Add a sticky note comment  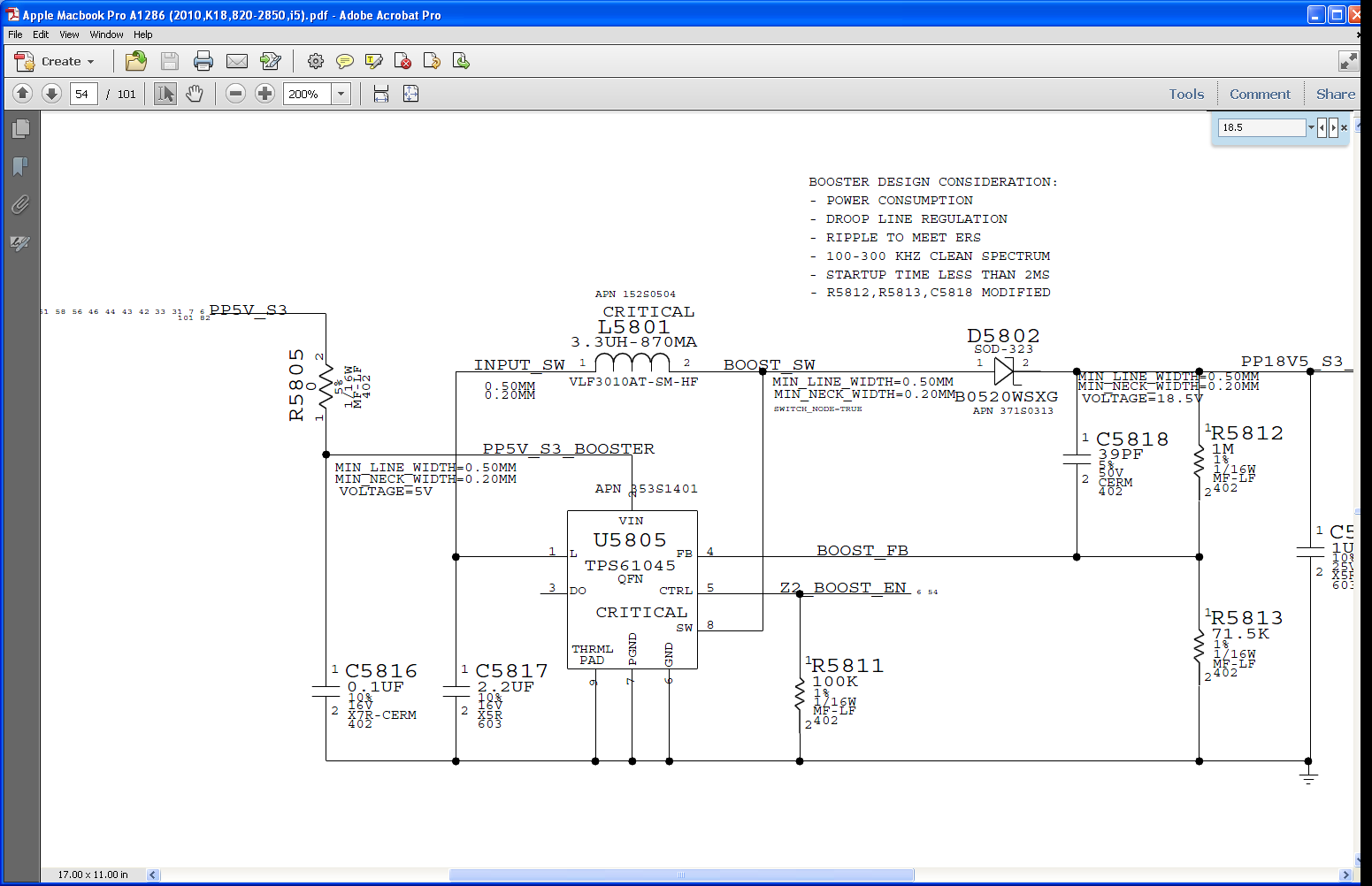click(x=345, y=61)
